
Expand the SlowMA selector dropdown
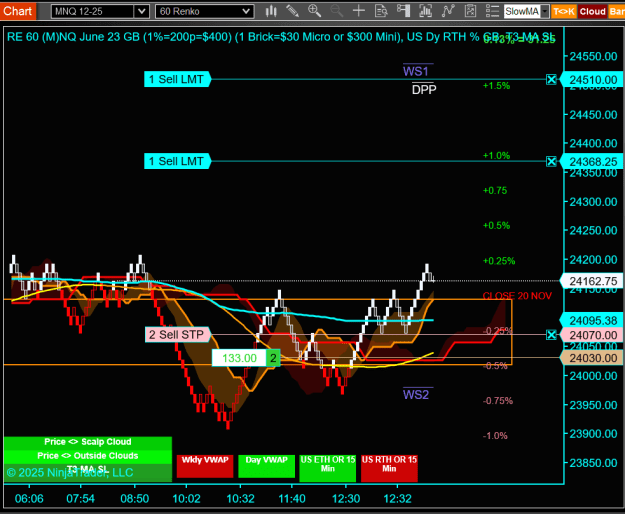pos(545,12)
